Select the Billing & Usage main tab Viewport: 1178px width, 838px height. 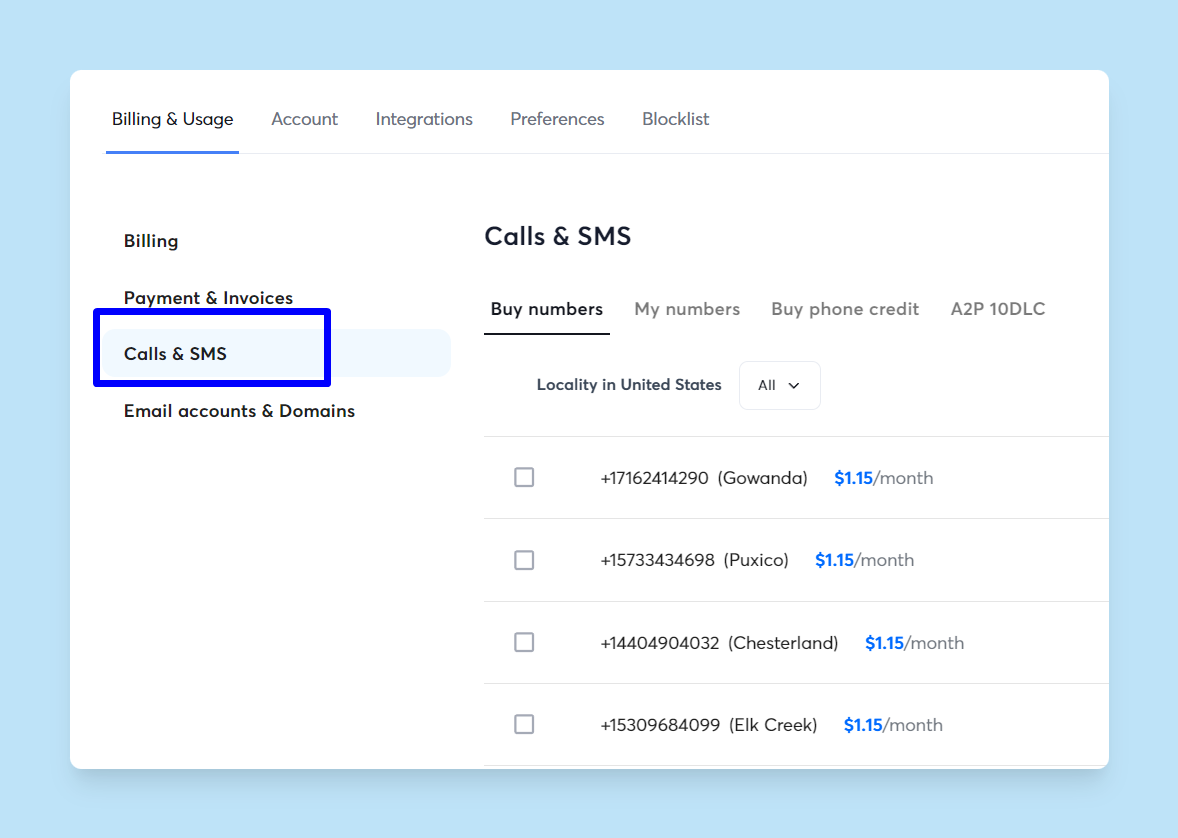[x=172, y=118]
